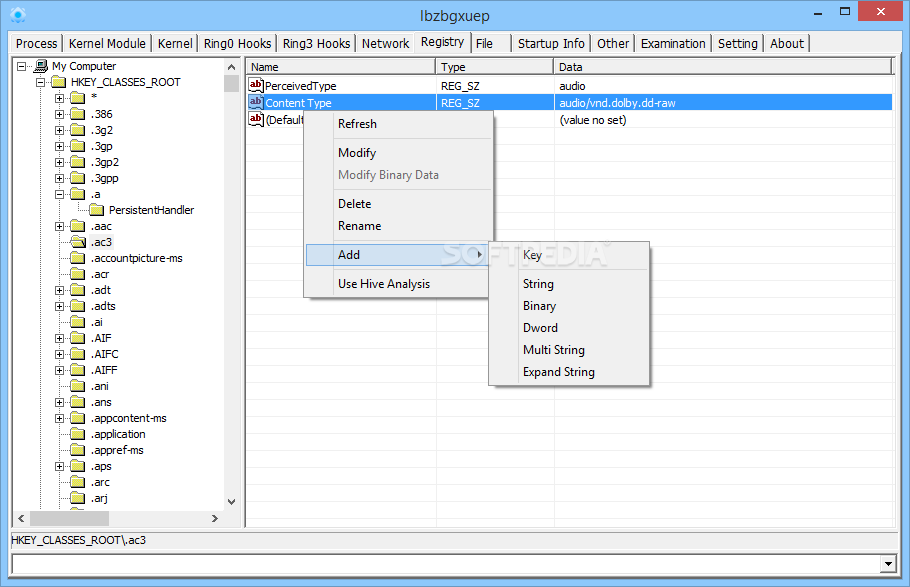Expand the * key node

click(x=59, y=98)
